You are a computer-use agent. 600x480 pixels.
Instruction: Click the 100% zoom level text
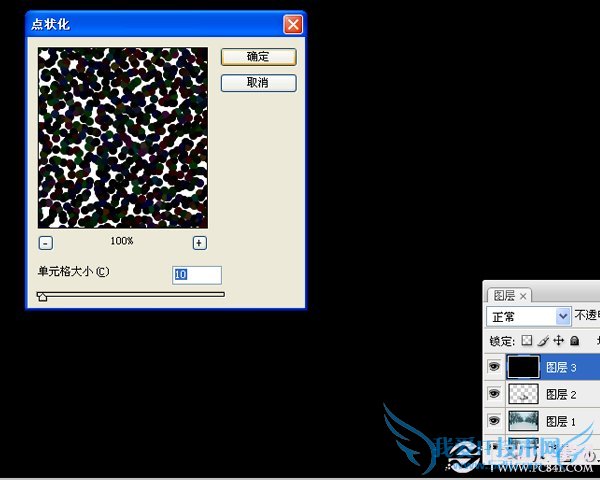[x=122, y=241]
